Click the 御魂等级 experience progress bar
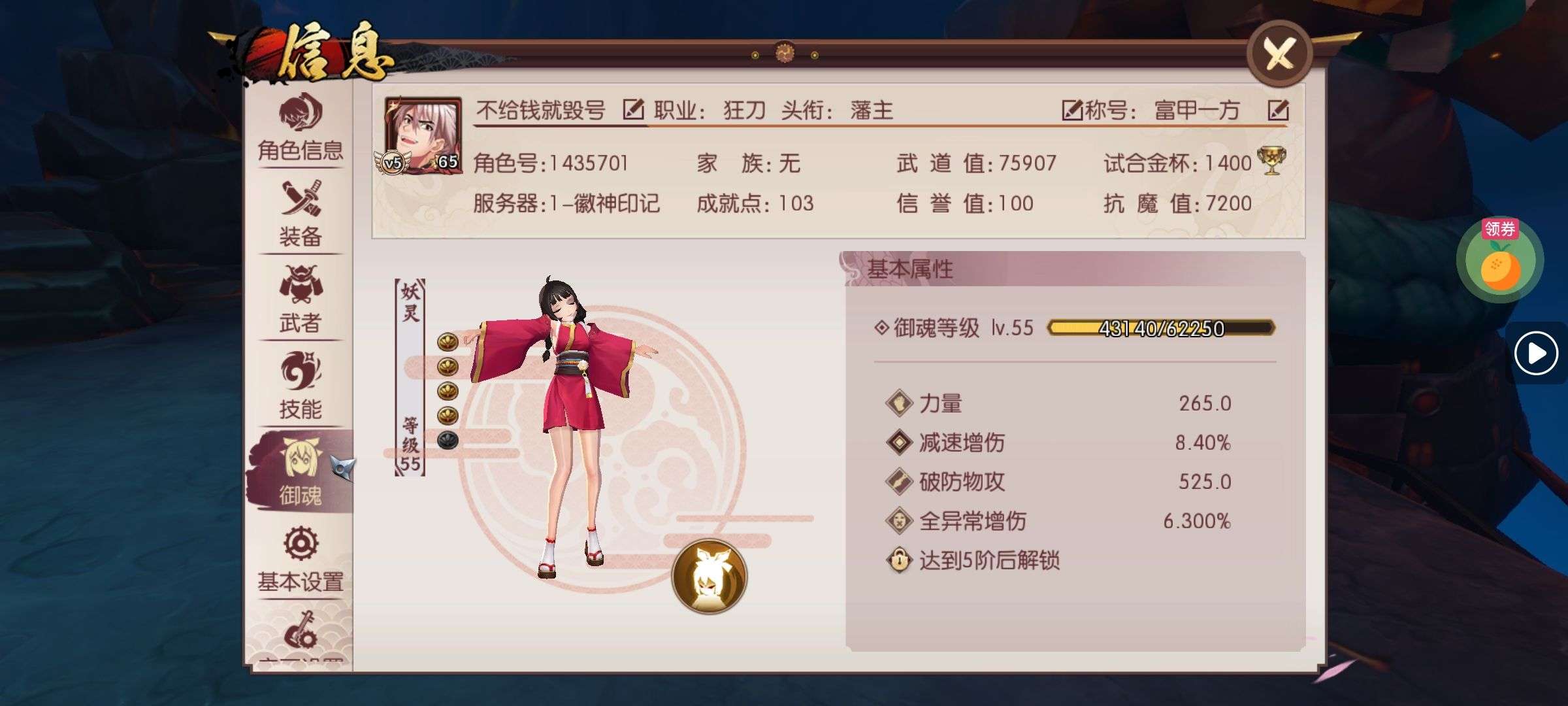 tap(1161, 328)
